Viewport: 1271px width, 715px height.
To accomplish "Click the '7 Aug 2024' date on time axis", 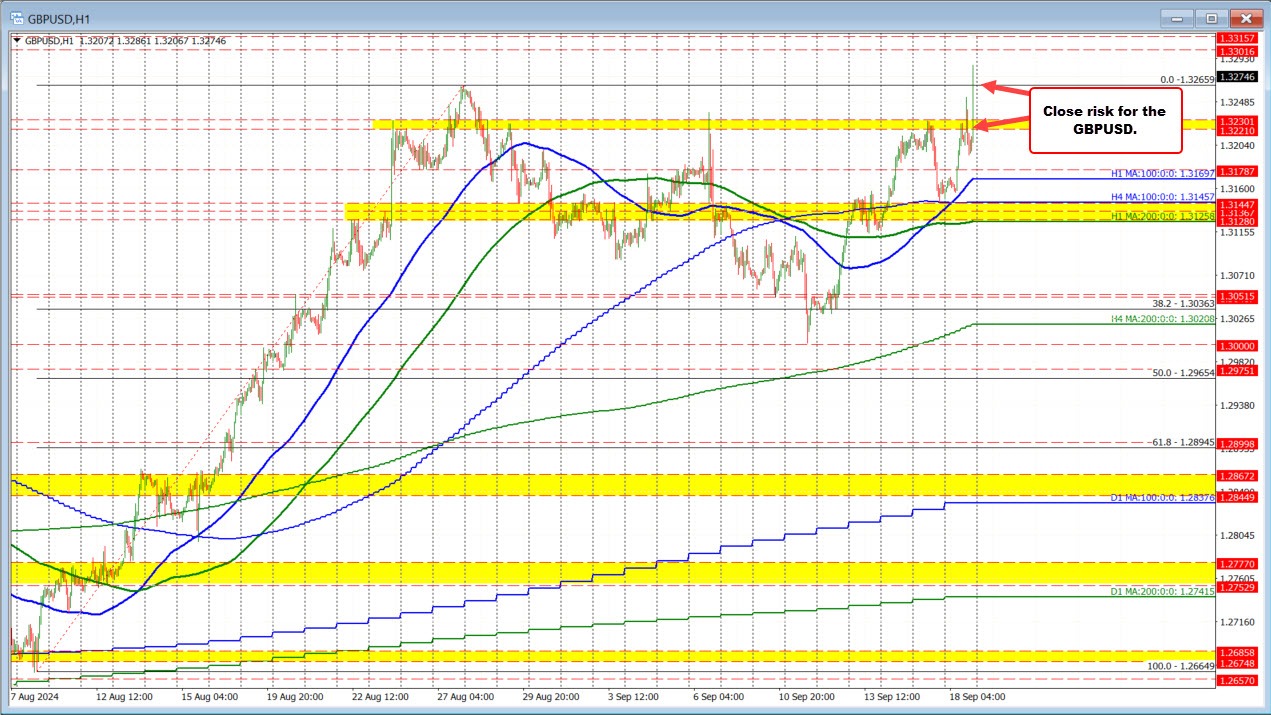I will point(36,696).
